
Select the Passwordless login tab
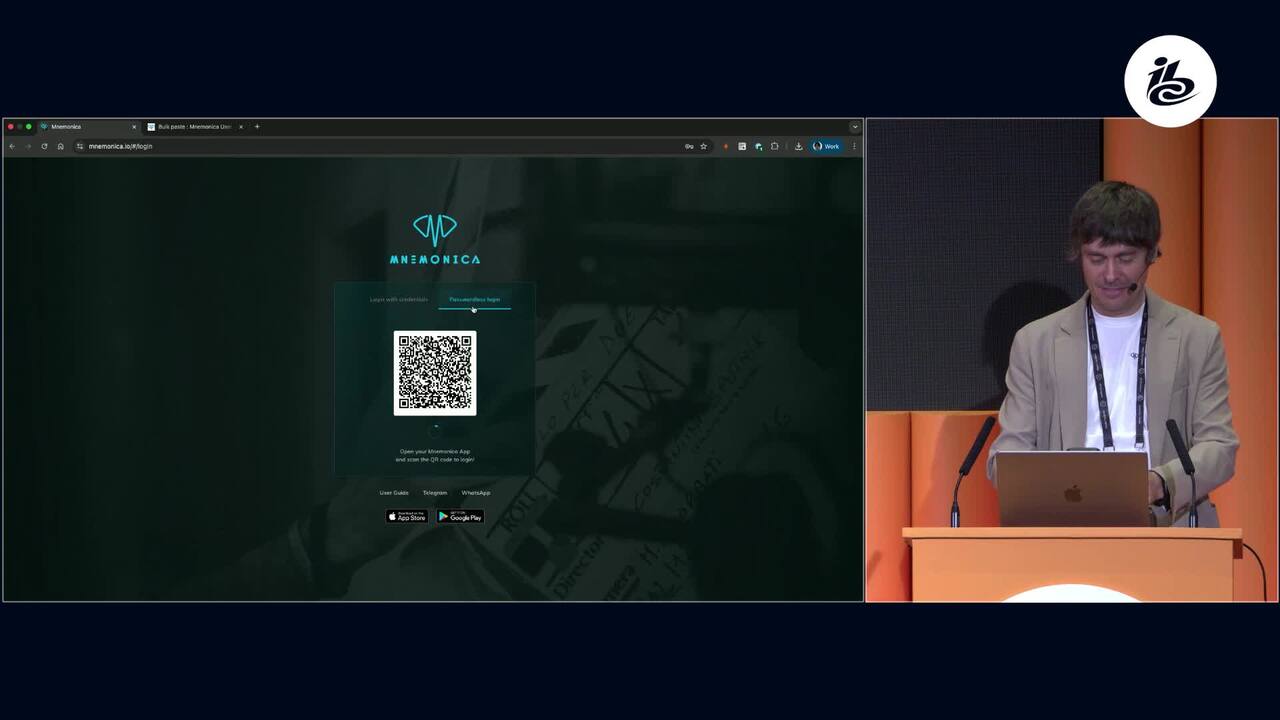pyautogui.click(x=474, y=299)
